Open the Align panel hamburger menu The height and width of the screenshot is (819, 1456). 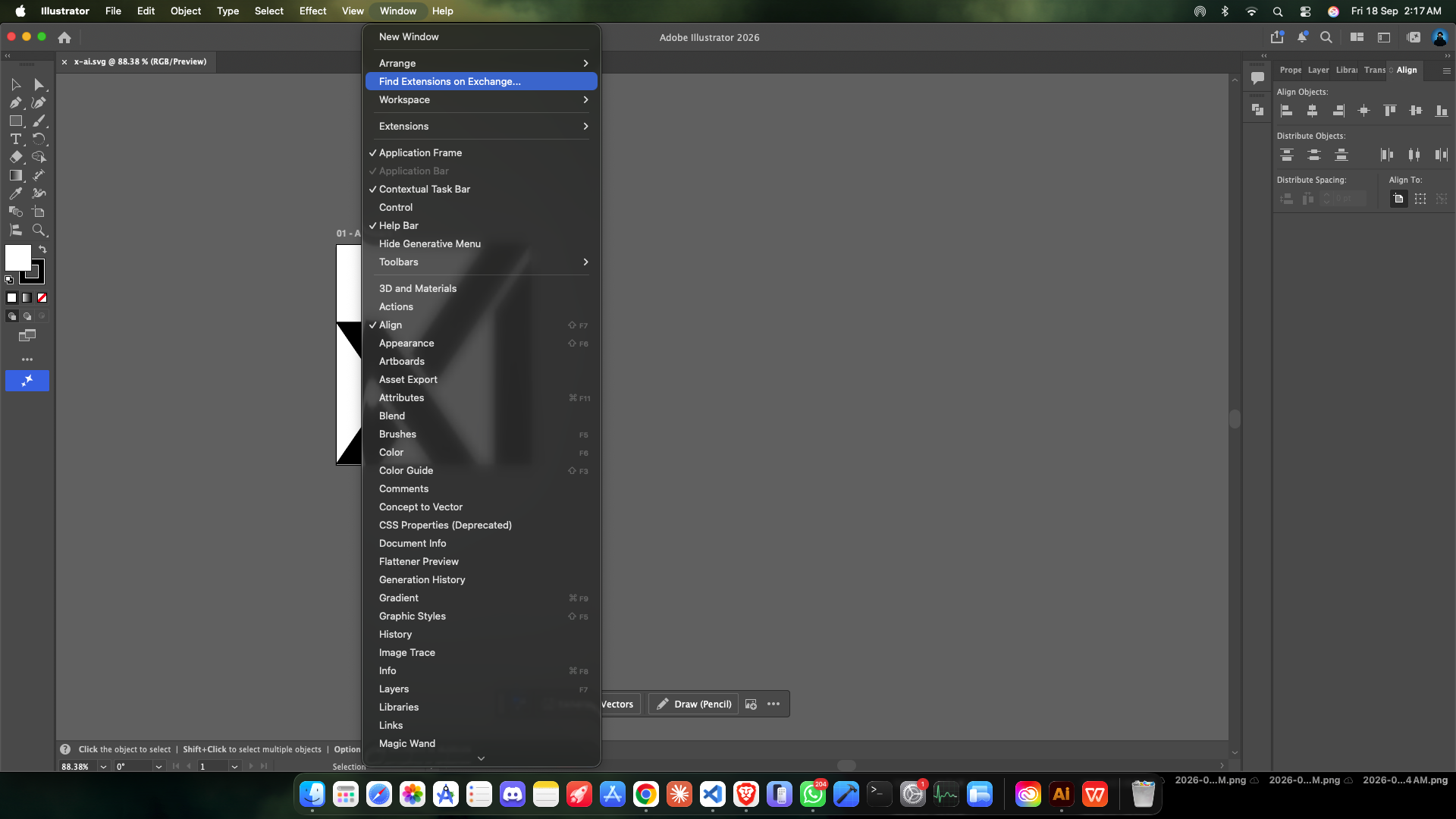(1446, 71)
